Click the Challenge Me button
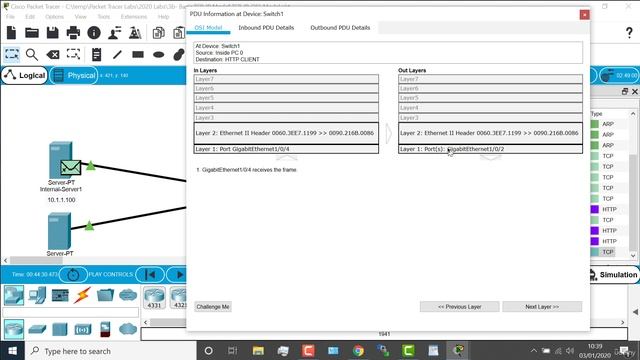Screen dimensions: 640x360 click(x=213, y=307)
